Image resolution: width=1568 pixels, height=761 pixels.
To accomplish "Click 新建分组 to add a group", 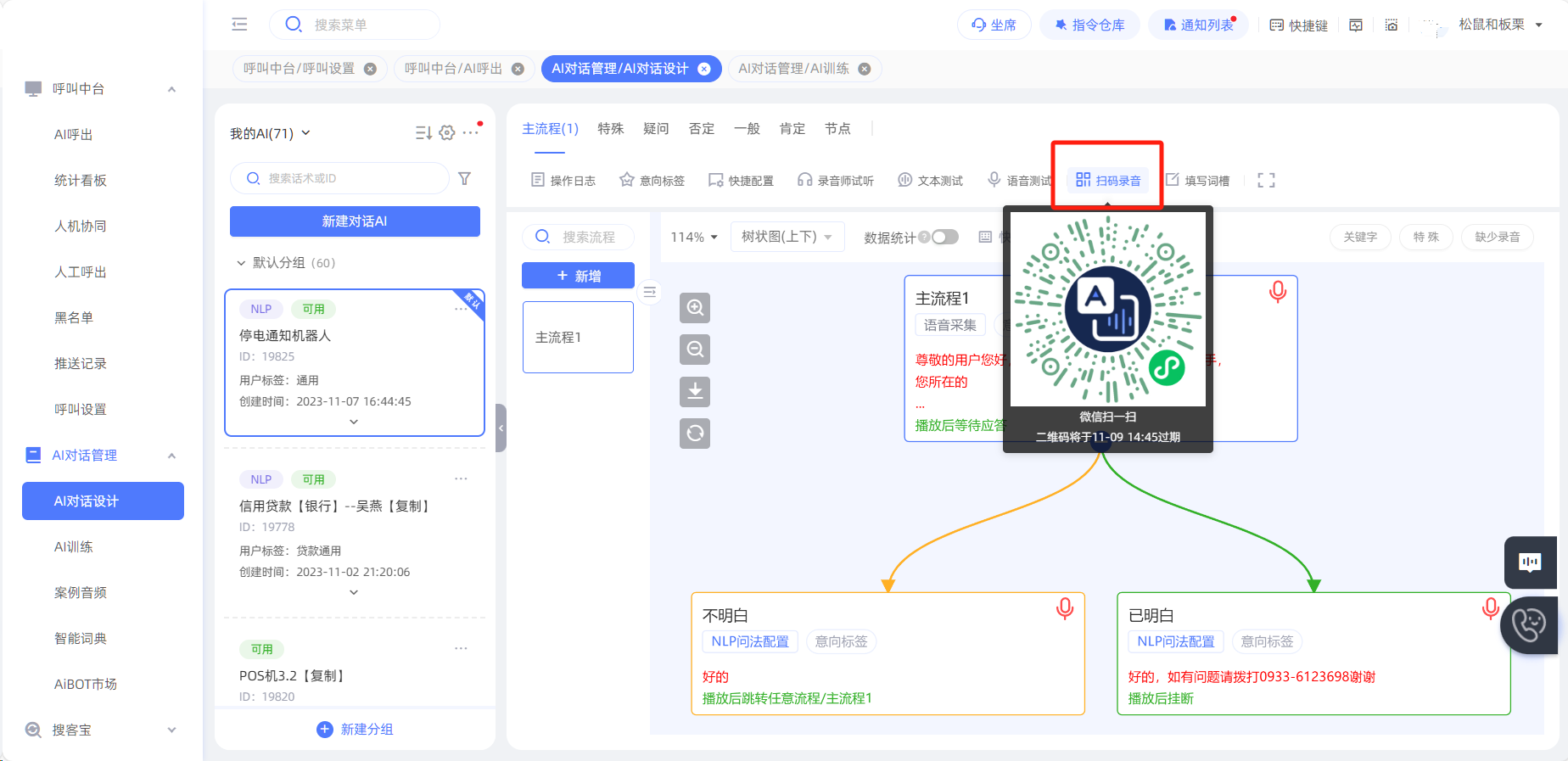I will 355,730.
